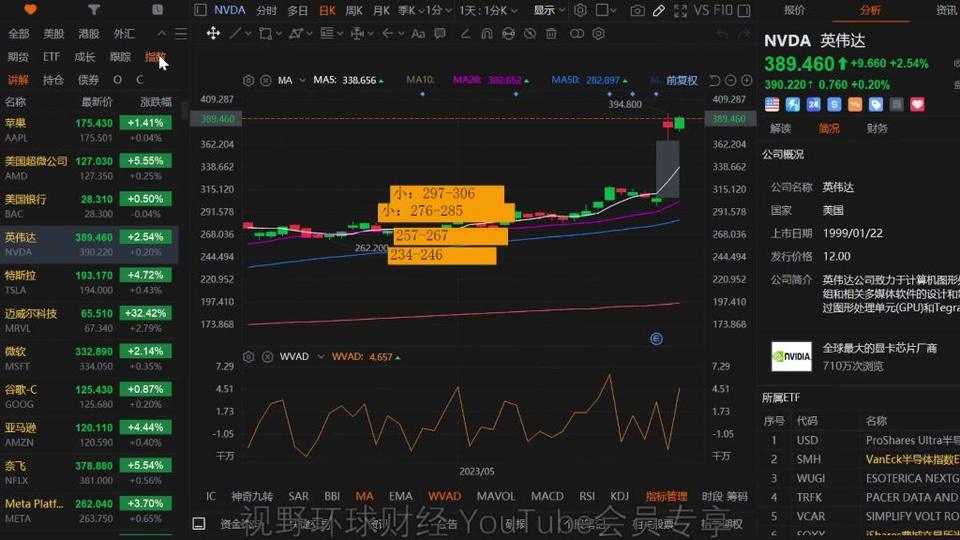Select the line drawing tool
This screenshot has height=540, width=960.
(235, 33)
